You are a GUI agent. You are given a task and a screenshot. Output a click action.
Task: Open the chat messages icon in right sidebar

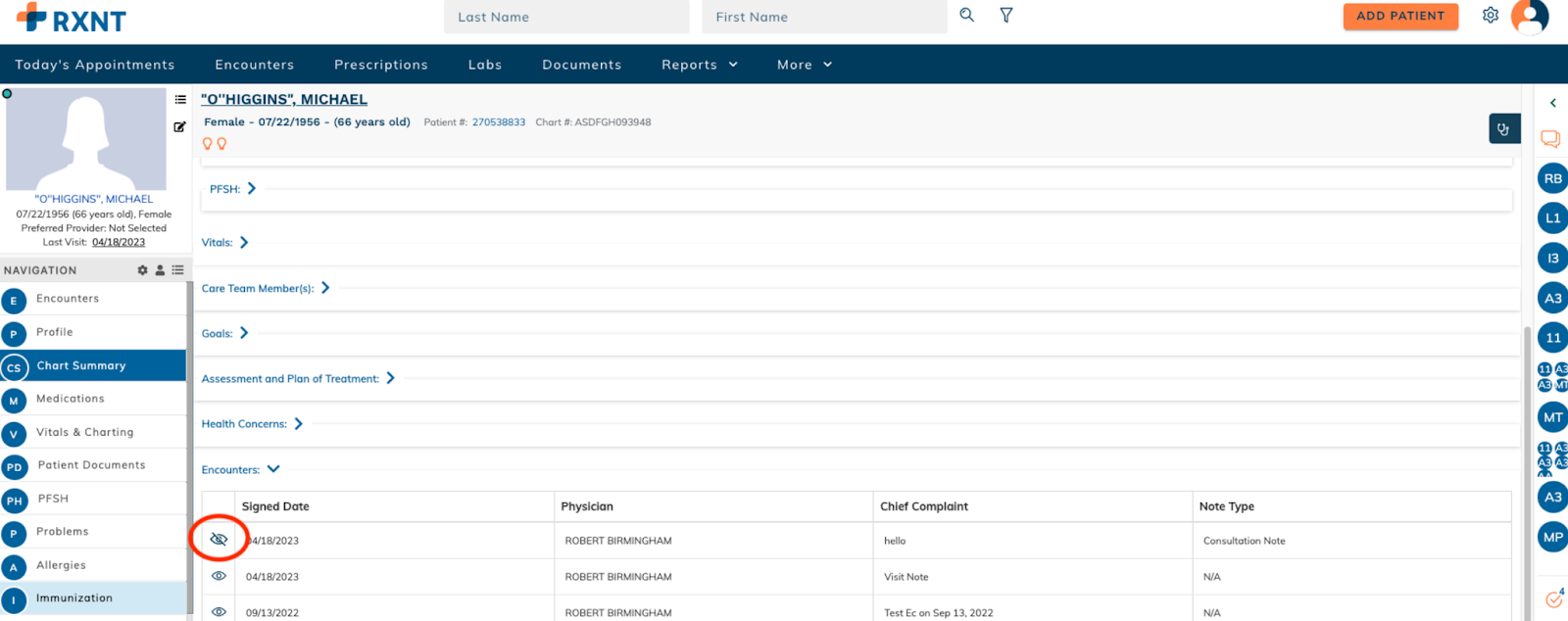click(x=1550, y=139)
